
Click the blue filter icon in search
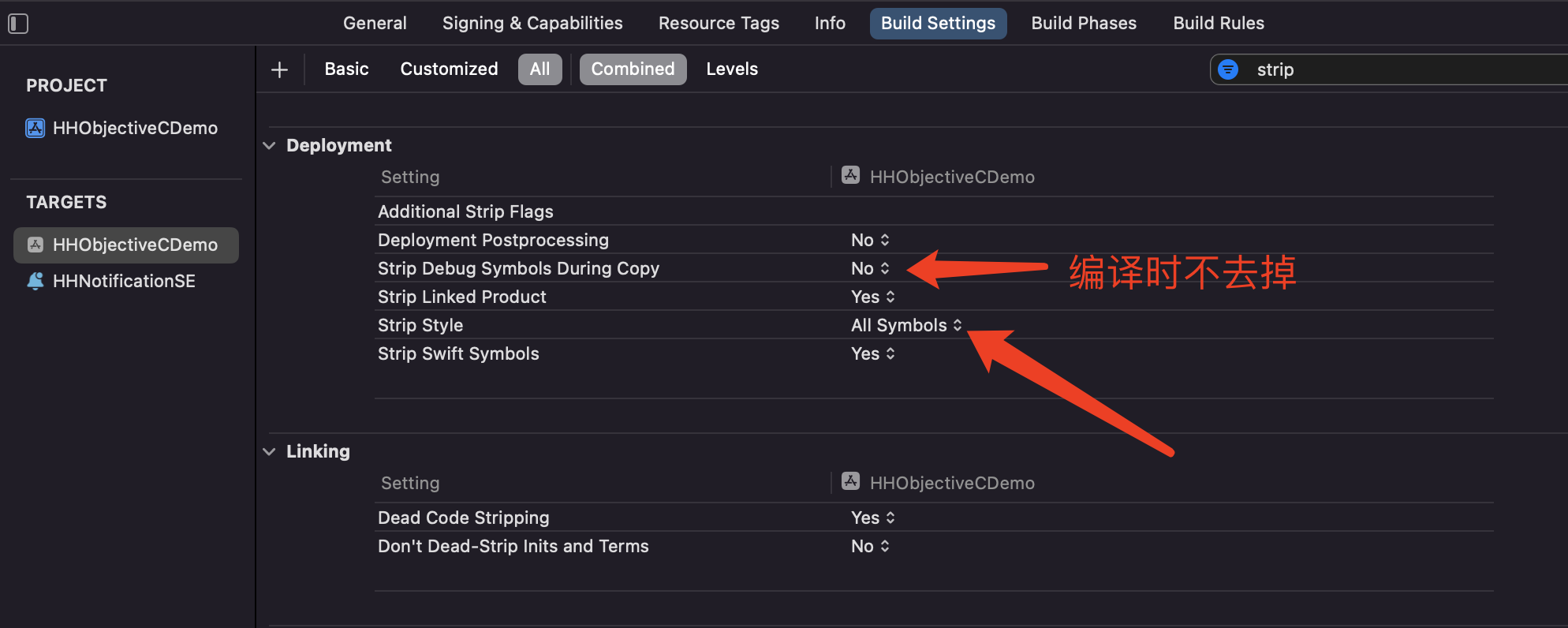click(1228, 69)
